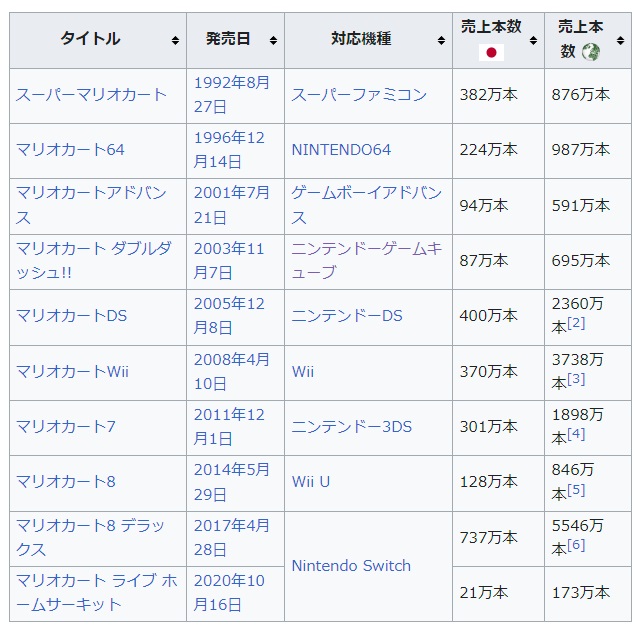Open Wii U platform link

[311, 481]
